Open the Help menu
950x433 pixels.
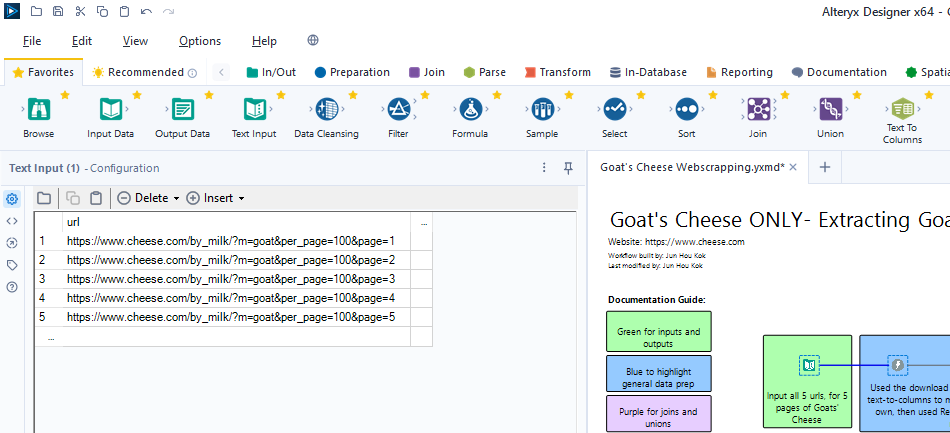coord(264,41)
